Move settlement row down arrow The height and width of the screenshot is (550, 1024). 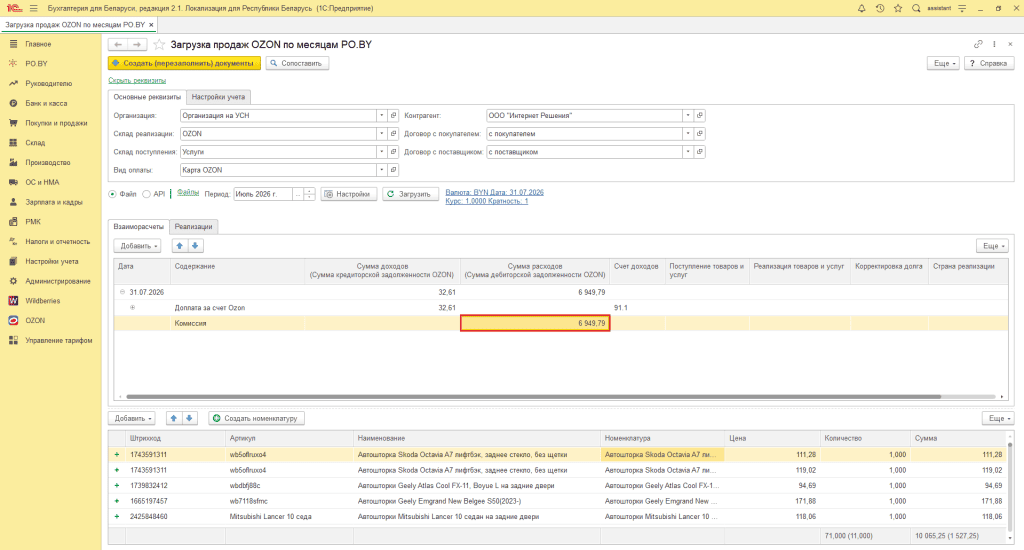(x=195, y=246)
